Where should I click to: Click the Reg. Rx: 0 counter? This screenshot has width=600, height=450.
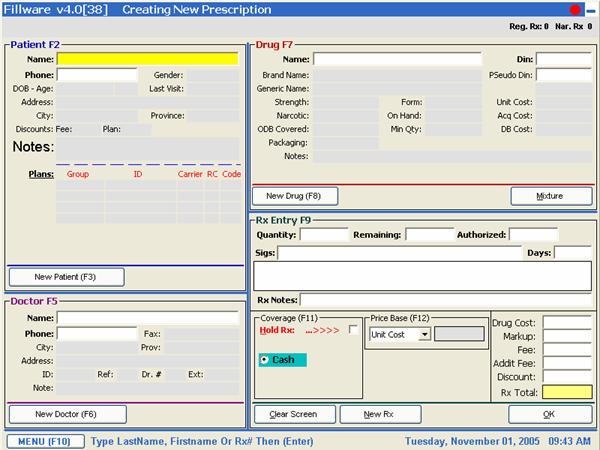coord(528,26)
